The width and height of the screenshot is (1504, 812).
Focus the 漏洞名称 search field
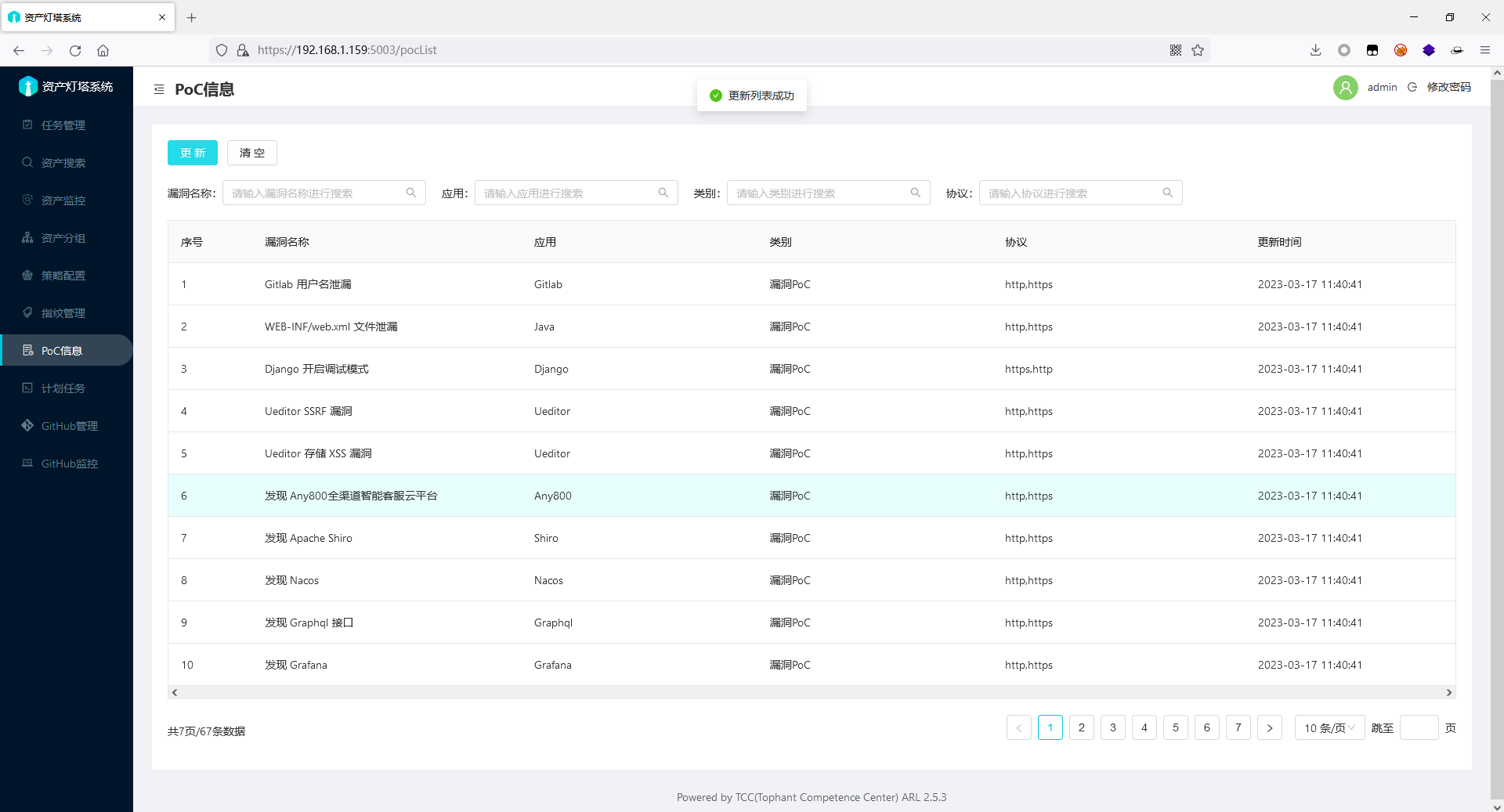(324, 193)
